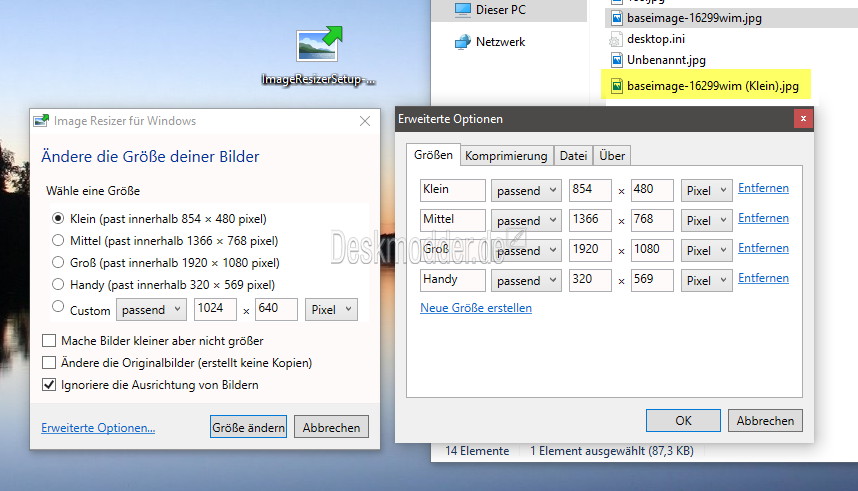Open the Pixel dropdown in Mittel row
Screen dimensions: 858x491
(x=706, y=221)
